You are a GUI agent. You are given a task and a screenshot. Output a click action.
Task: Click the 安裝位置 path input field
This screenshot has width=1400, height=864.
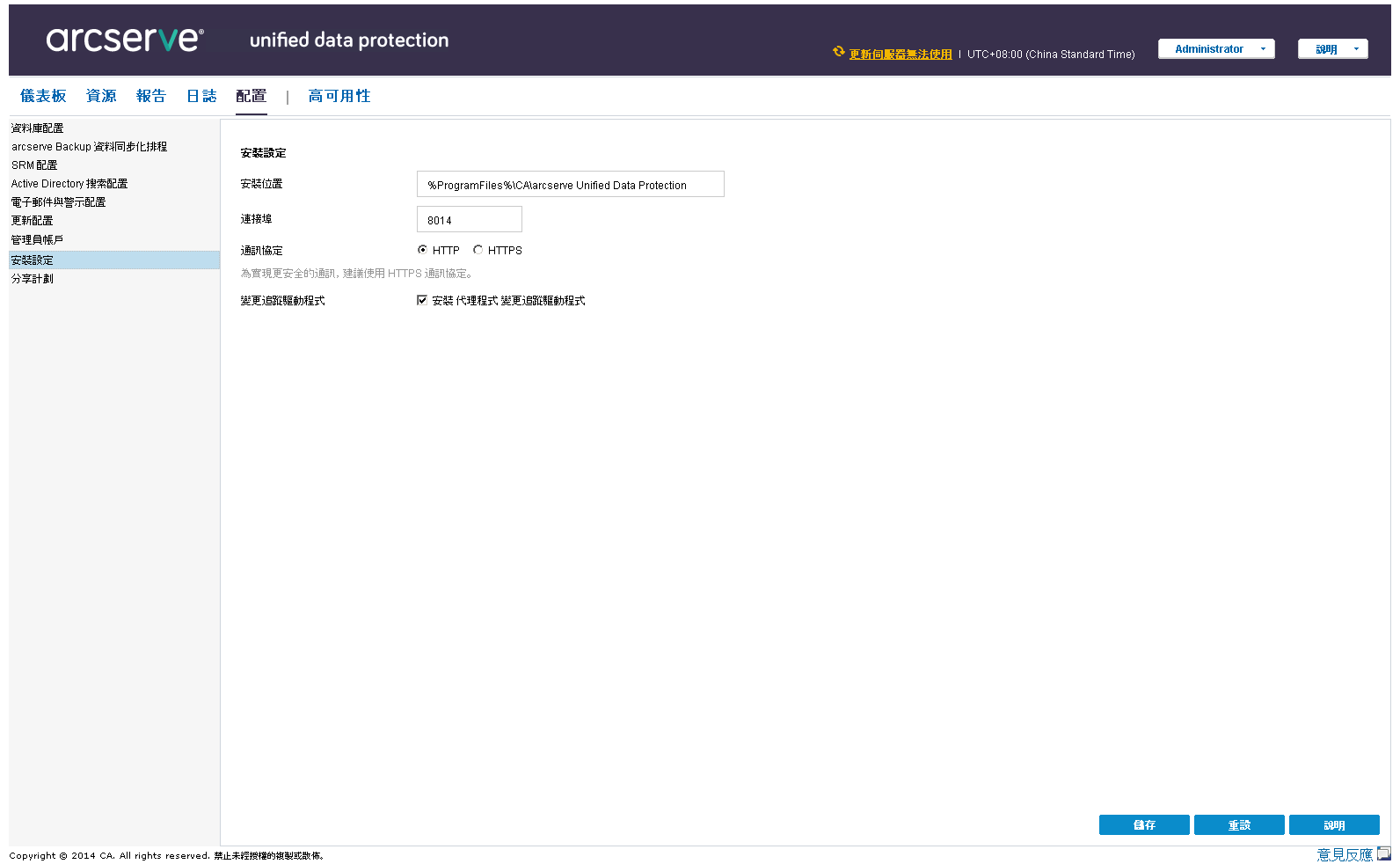coord(571,184)
